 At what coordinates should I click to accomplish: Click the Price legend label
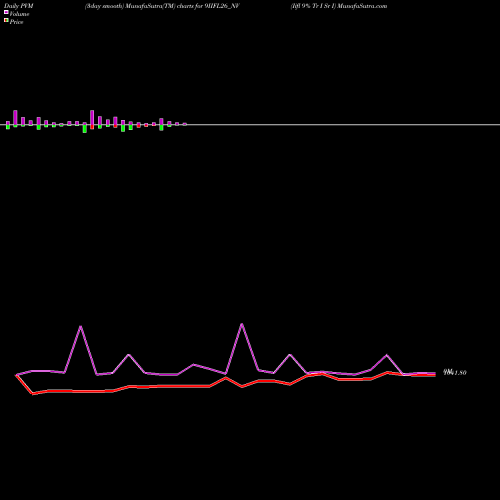(16, 22)
